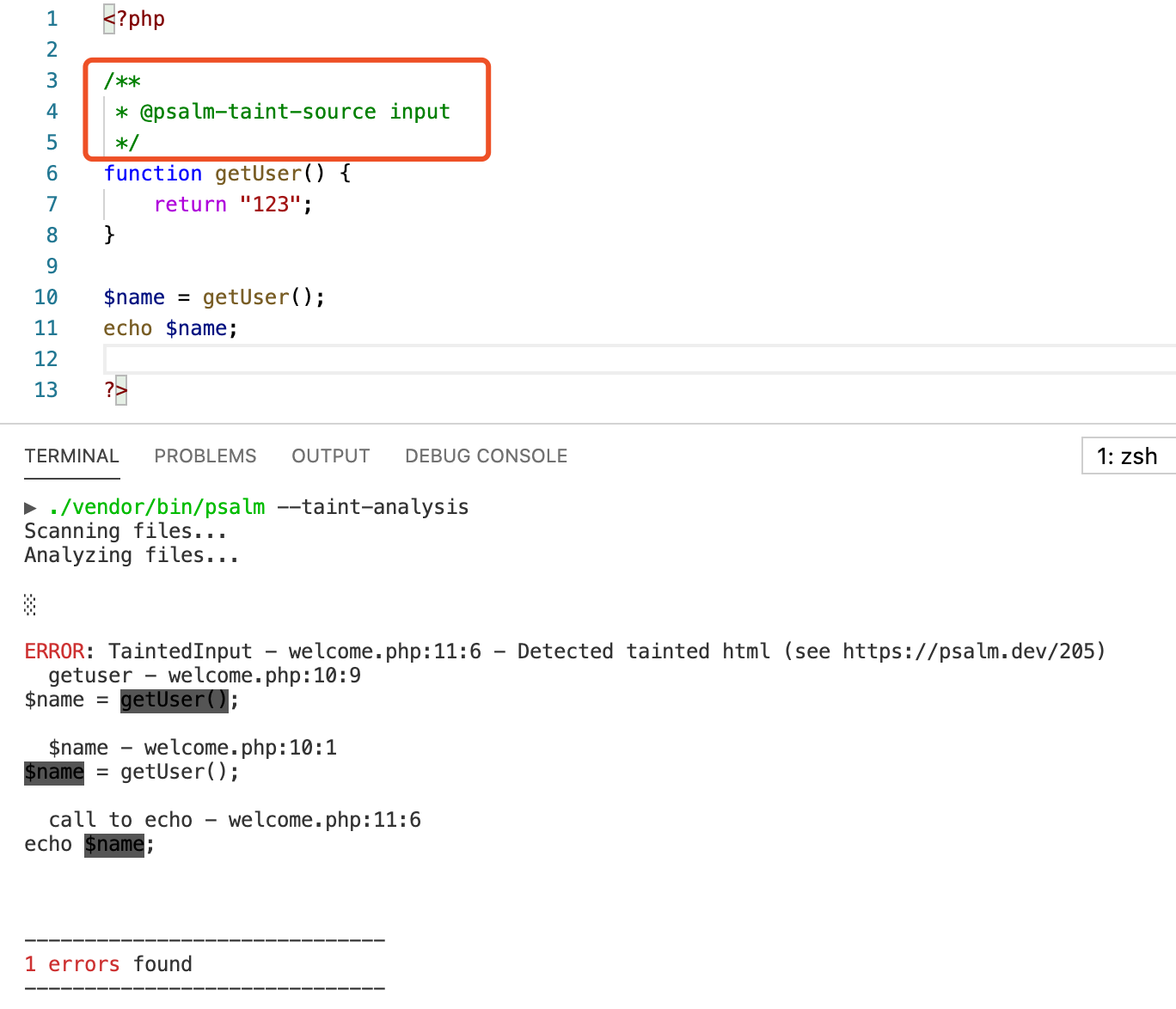This screenshot has width=1176, height=1009.
Task: Place the cursor on the empty line 12
Action: pos(640,359)
